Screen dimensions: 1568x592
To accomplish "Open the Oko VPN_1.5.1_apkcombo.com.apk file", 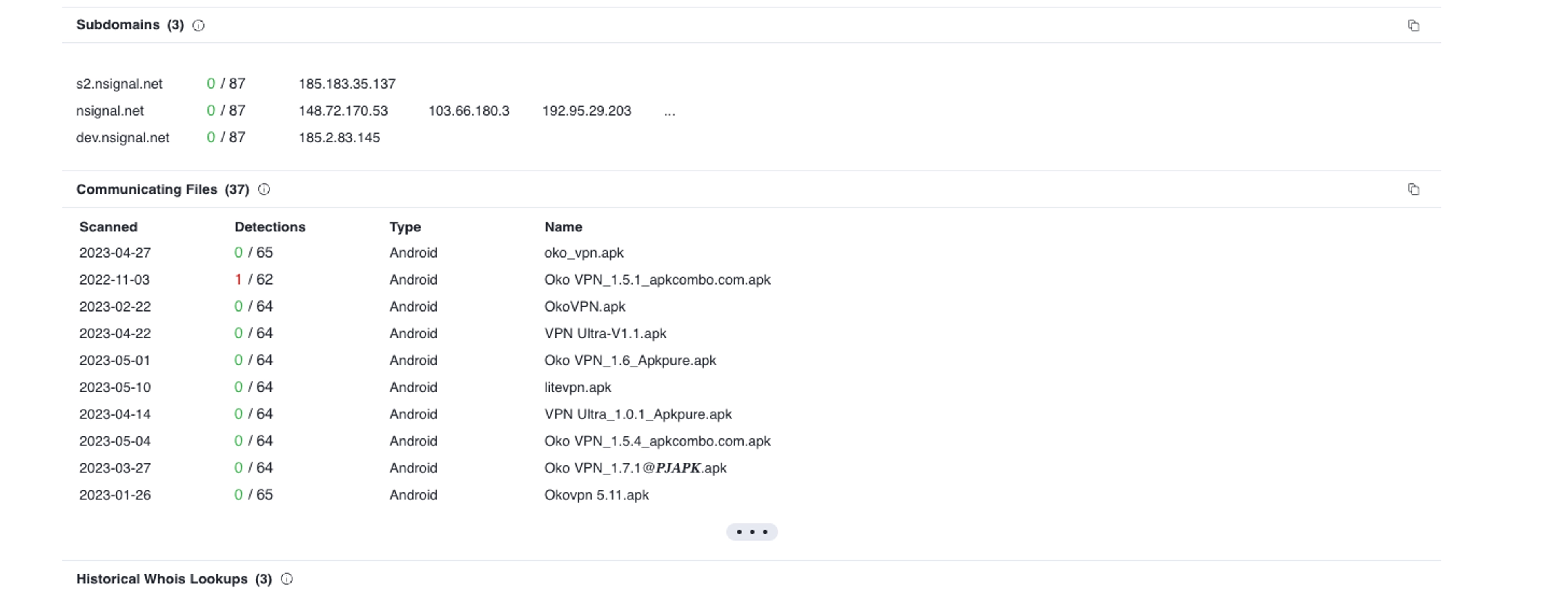I will [657, 280].
